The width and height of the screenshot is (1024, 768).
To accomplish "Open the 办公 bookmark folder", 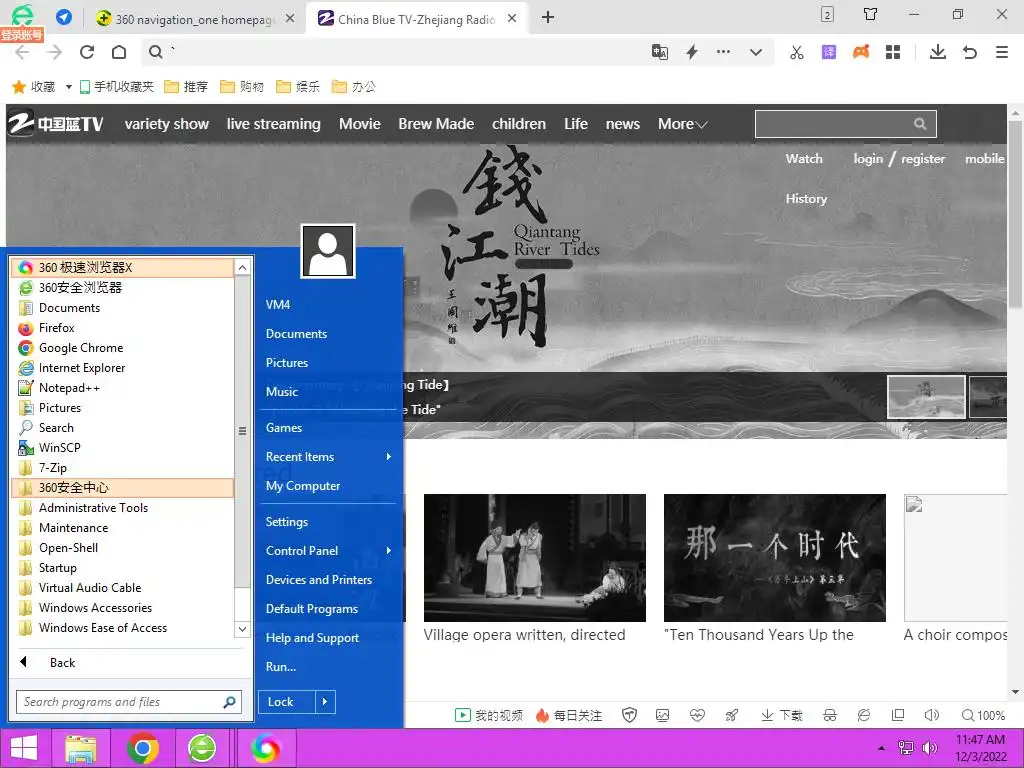I will (355, 86).
